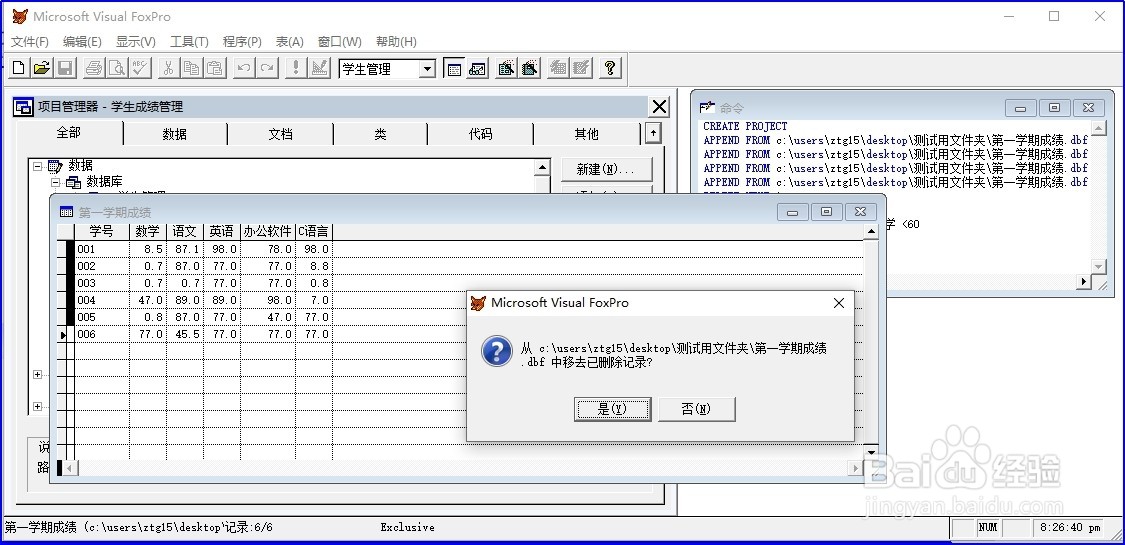1125x545 pixels.
Task: Click the Save diskette toolbar icon
Action: click(x=65, y=69)
